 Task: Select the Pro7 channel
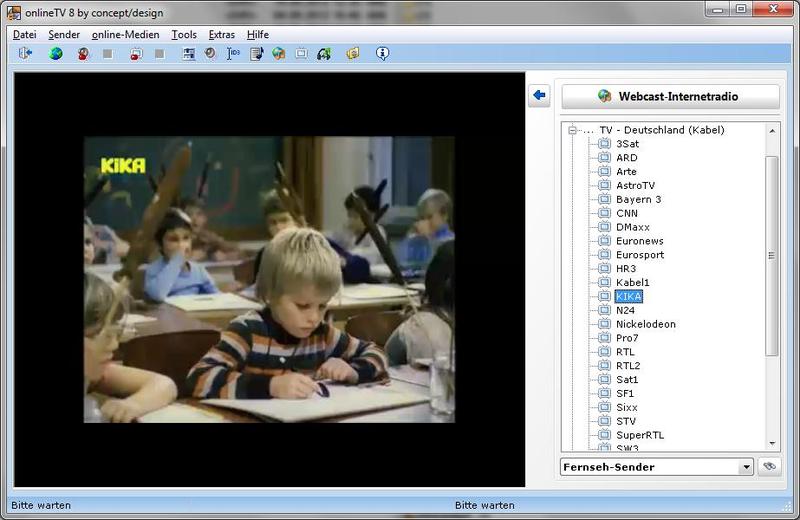(x=627, y=338)
